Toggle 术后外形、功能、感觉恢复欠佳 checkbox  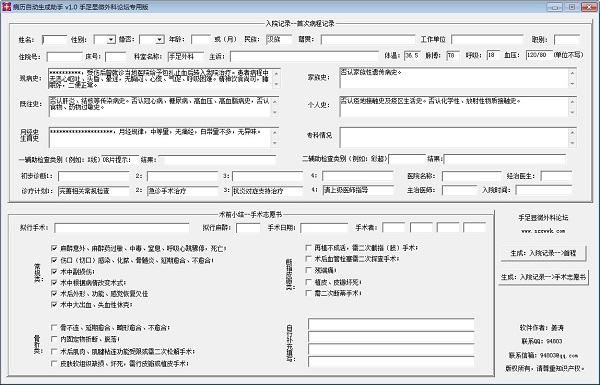(54, 294)
